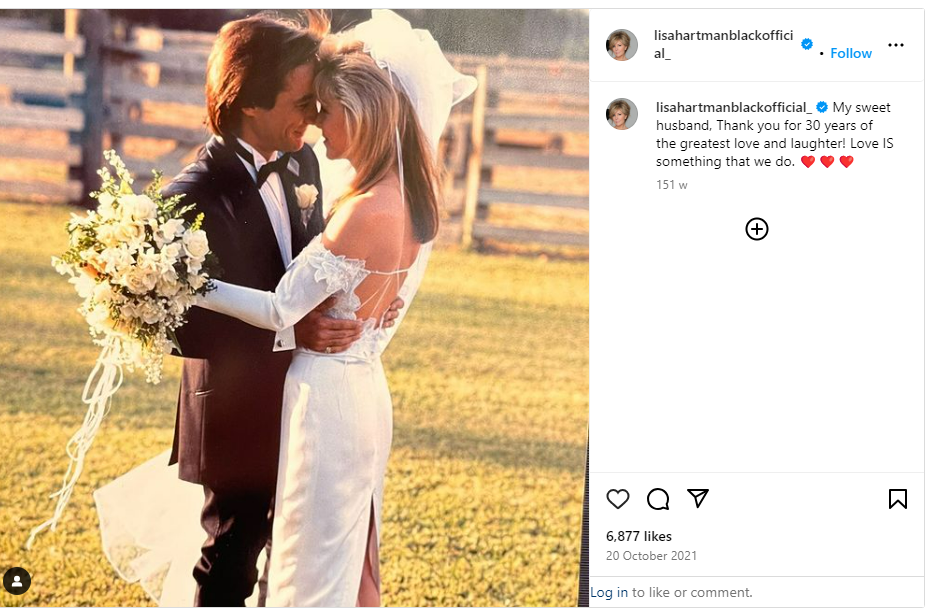Save the post with the bookmark icon
Image resolution: width=928 pixels, height=614 pixels.
pos(897,499)
